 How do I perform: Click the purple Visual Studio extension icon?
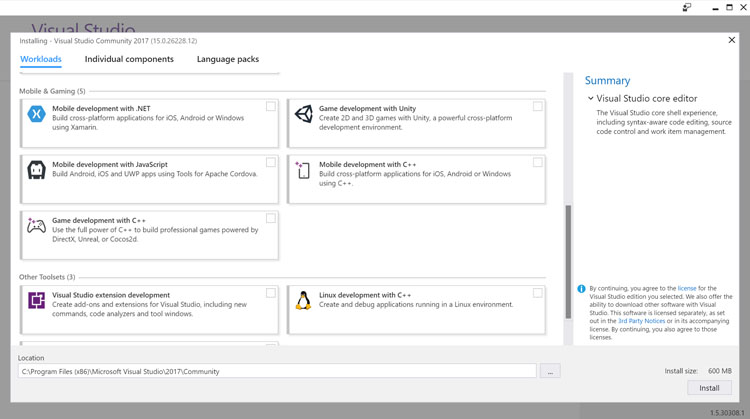pyautogui.click(x=36, y=300)
